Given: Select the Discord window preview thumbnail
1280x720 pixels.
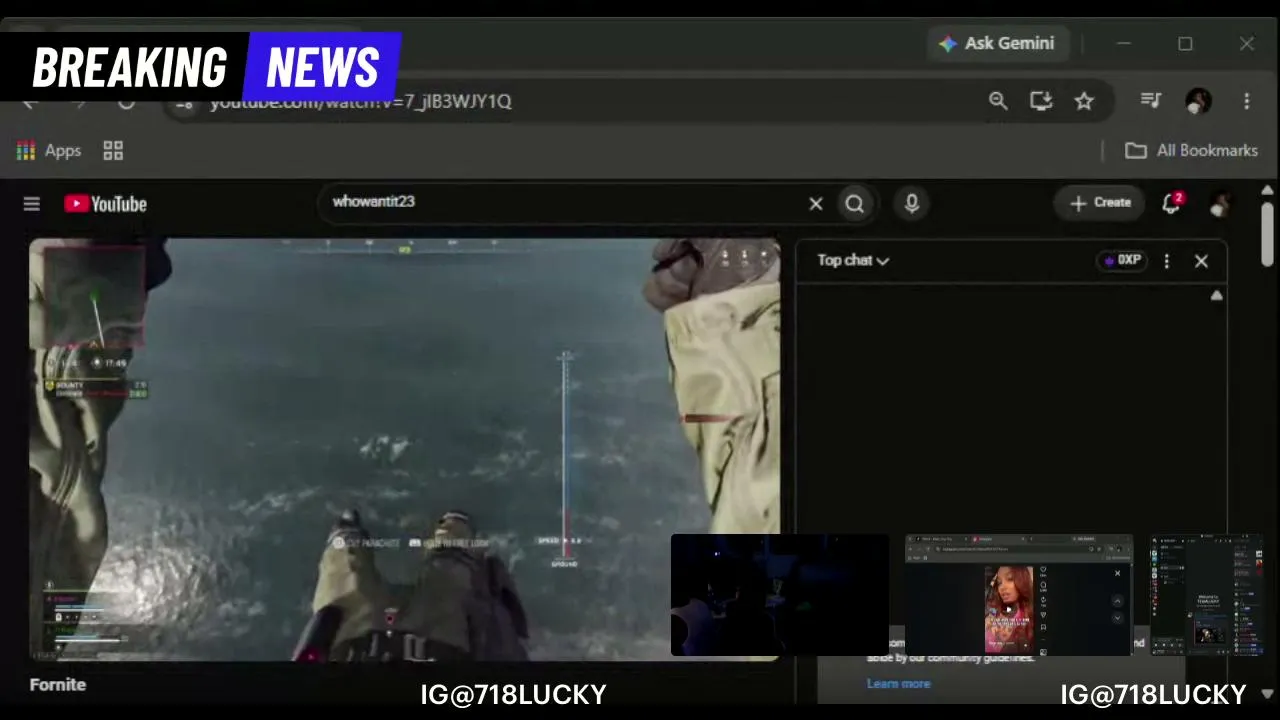Looking at the screenshot, I should pyautogui.click(x=1206, y=595).
